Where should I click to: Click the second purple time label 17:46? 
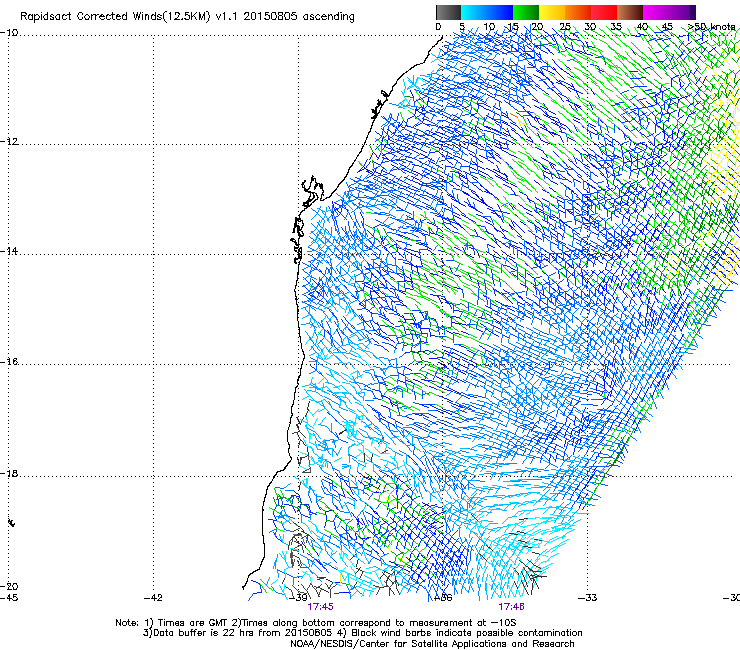click(x=511, y=607)
